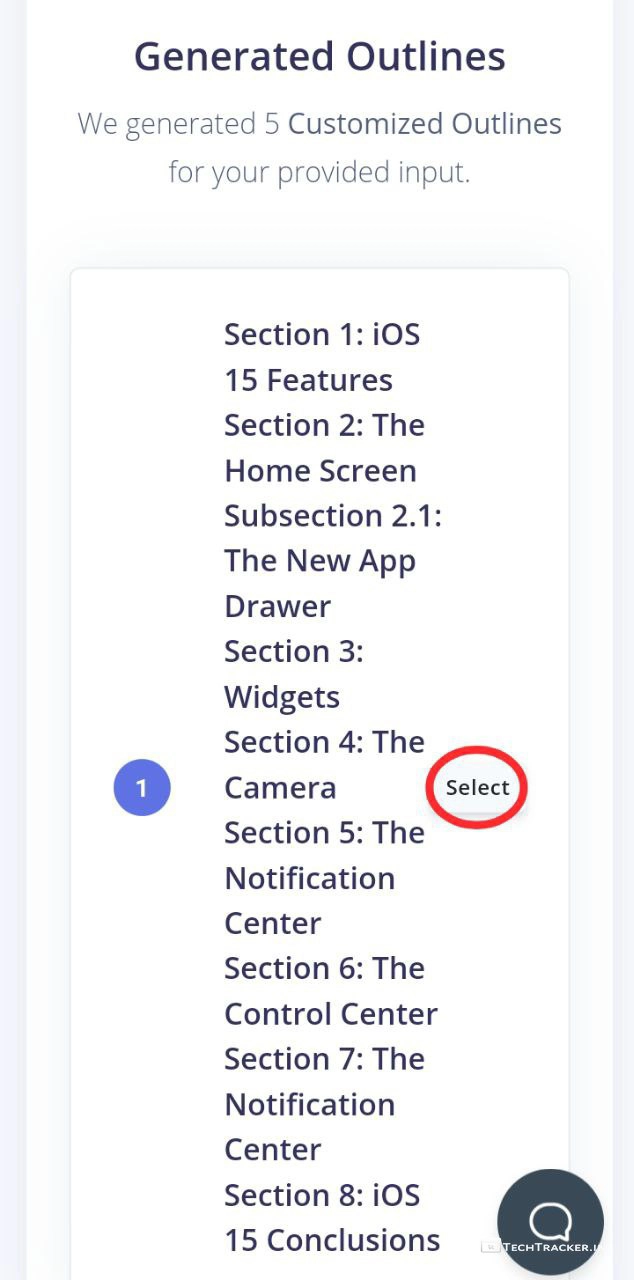Click Section 5: The Notification Center
The height and width of the screenshot is (1280, 634).
(323, 878)
